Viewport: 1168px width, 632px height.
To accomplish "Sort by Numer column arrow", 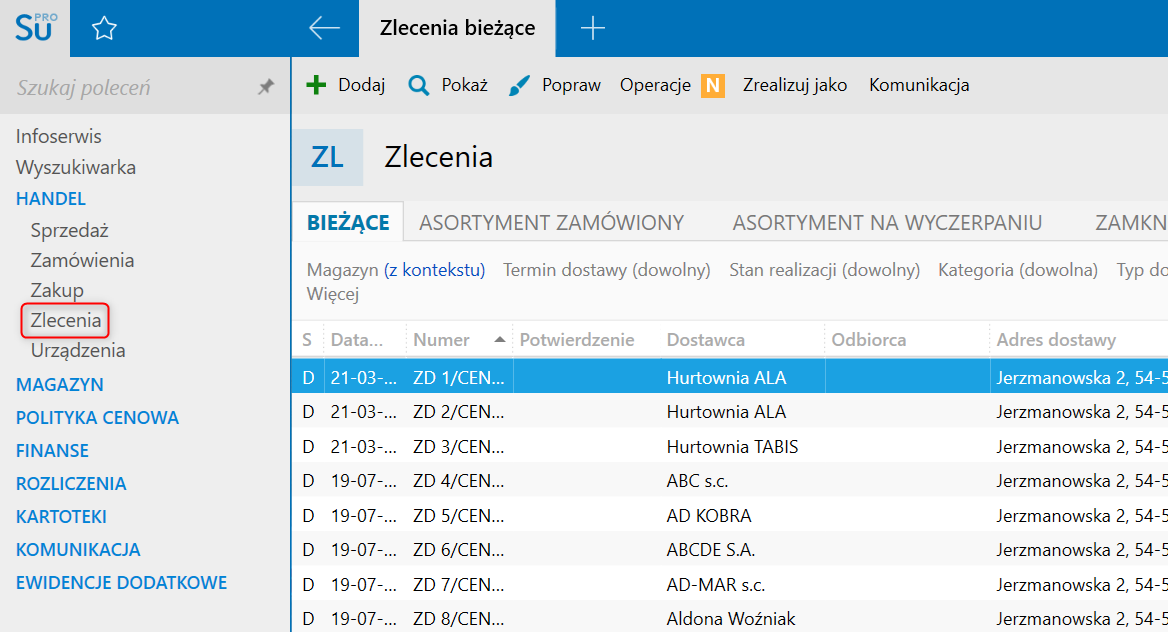I will point(500,340).
